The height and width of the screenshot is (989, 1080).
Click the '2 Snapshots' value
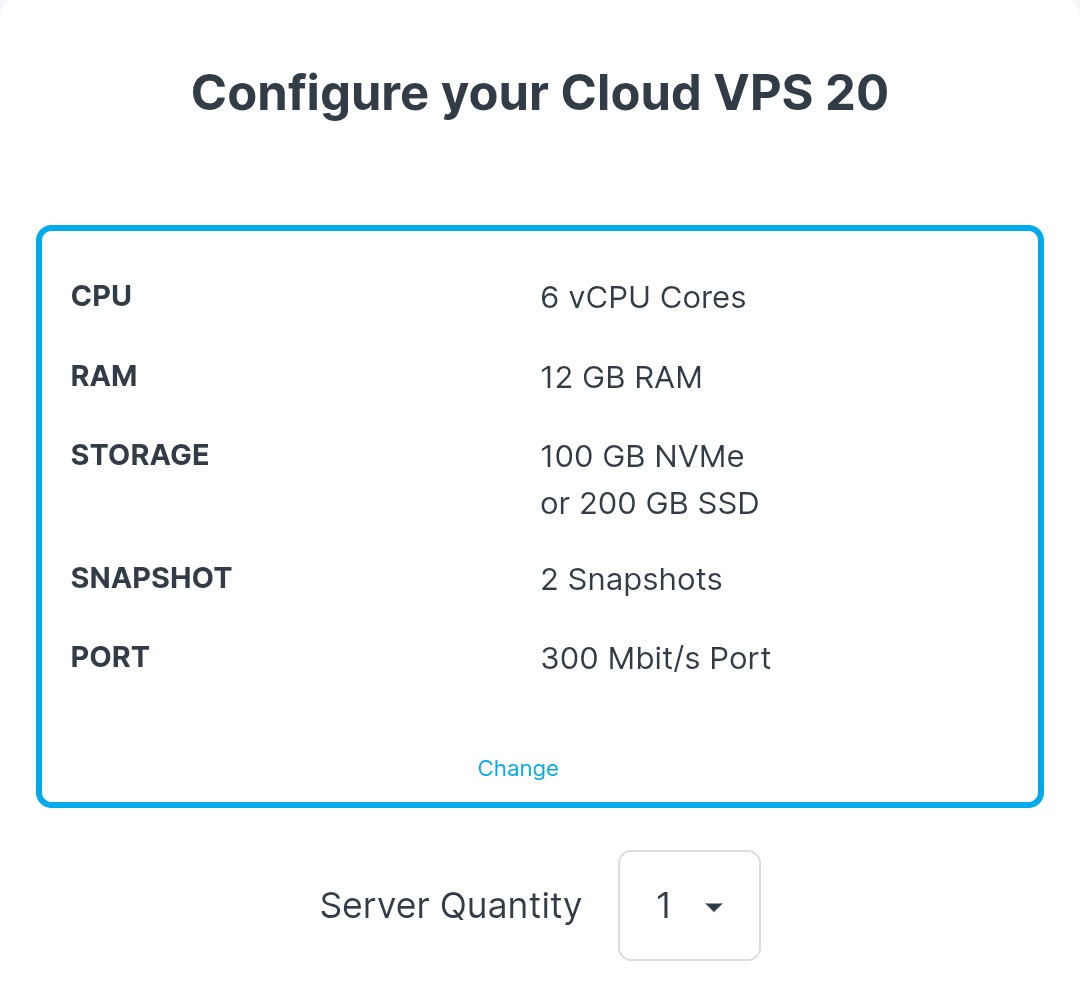[x=631, y=579]
